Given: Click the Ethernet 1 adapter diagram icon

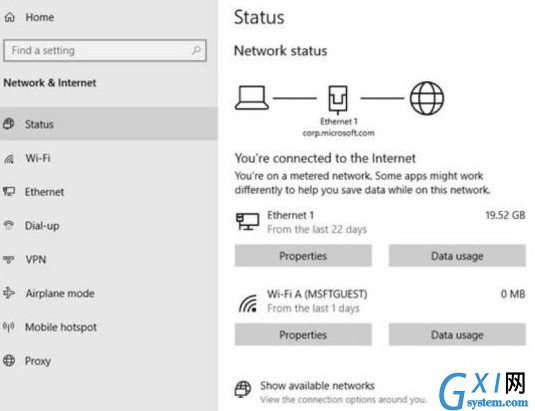Looking at the screenshot, I should coord(338,100).
